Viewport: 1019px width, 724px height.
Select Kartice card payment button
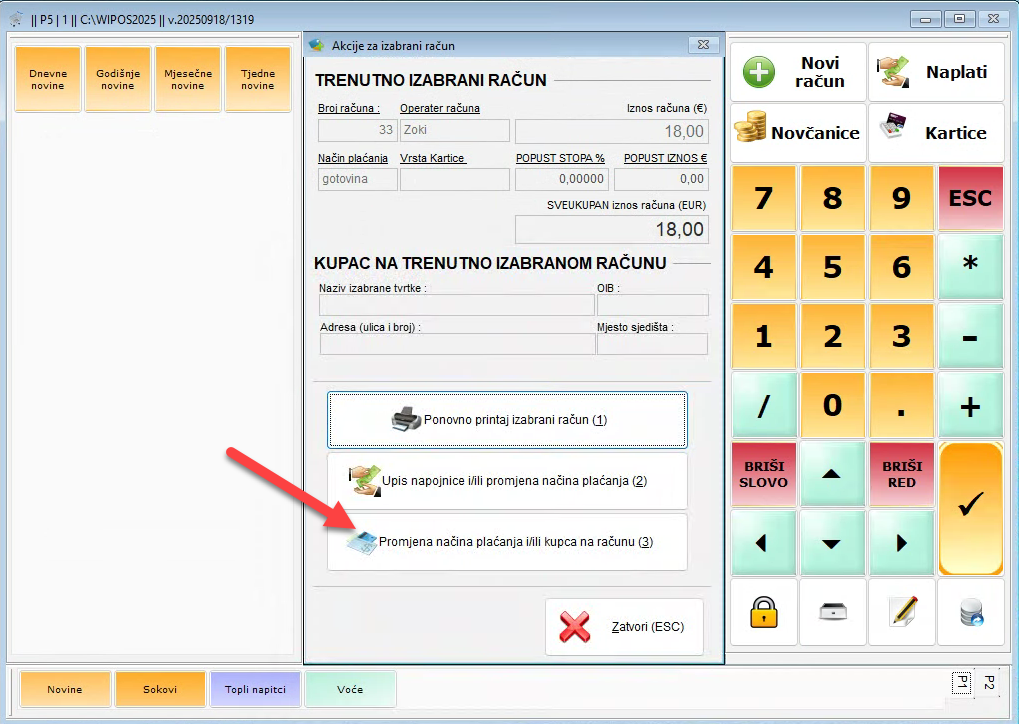pos(935,132)
